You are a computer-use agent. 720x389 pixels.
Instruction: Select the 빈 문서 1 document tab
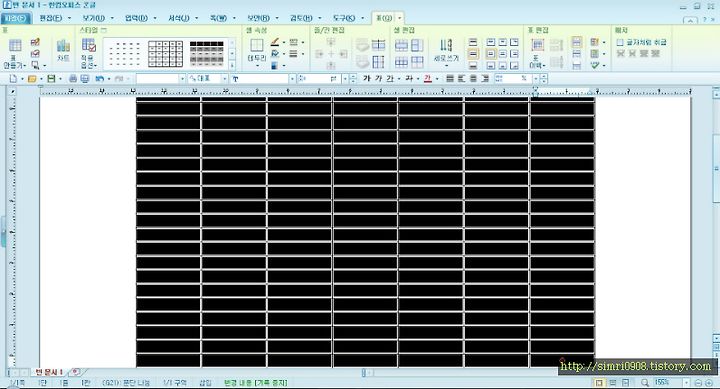point(49,372)
